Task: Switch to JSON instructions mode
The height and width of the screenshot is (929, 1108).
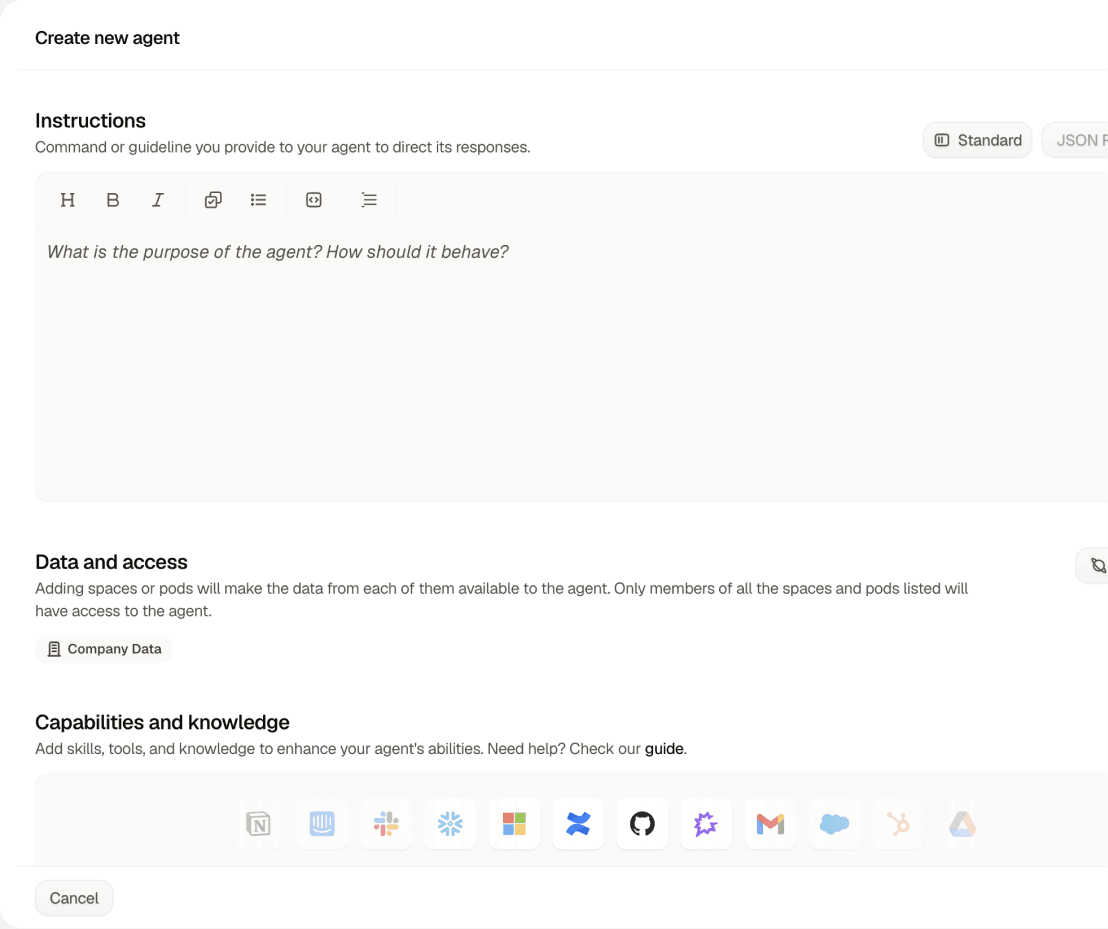Action: coord(1075,141)
